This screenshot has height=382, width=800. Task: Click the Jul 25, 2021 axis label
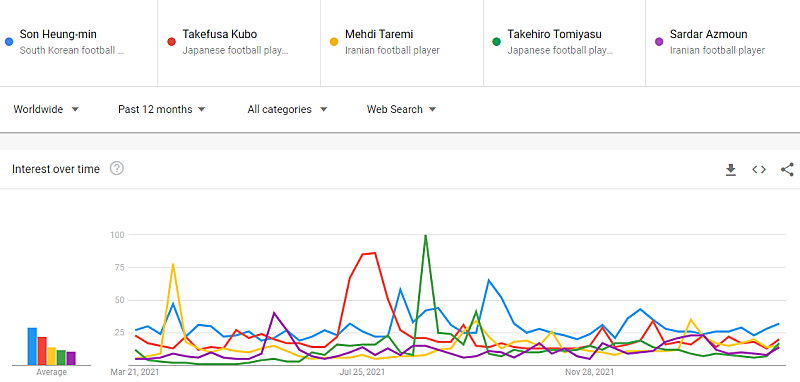(364, 373)
